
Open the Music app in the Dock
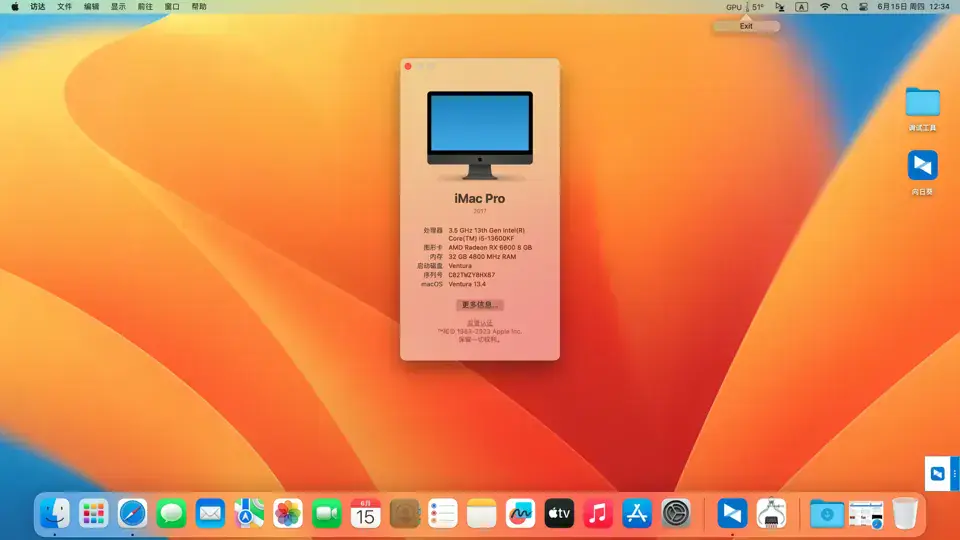(x=598, y=513)
